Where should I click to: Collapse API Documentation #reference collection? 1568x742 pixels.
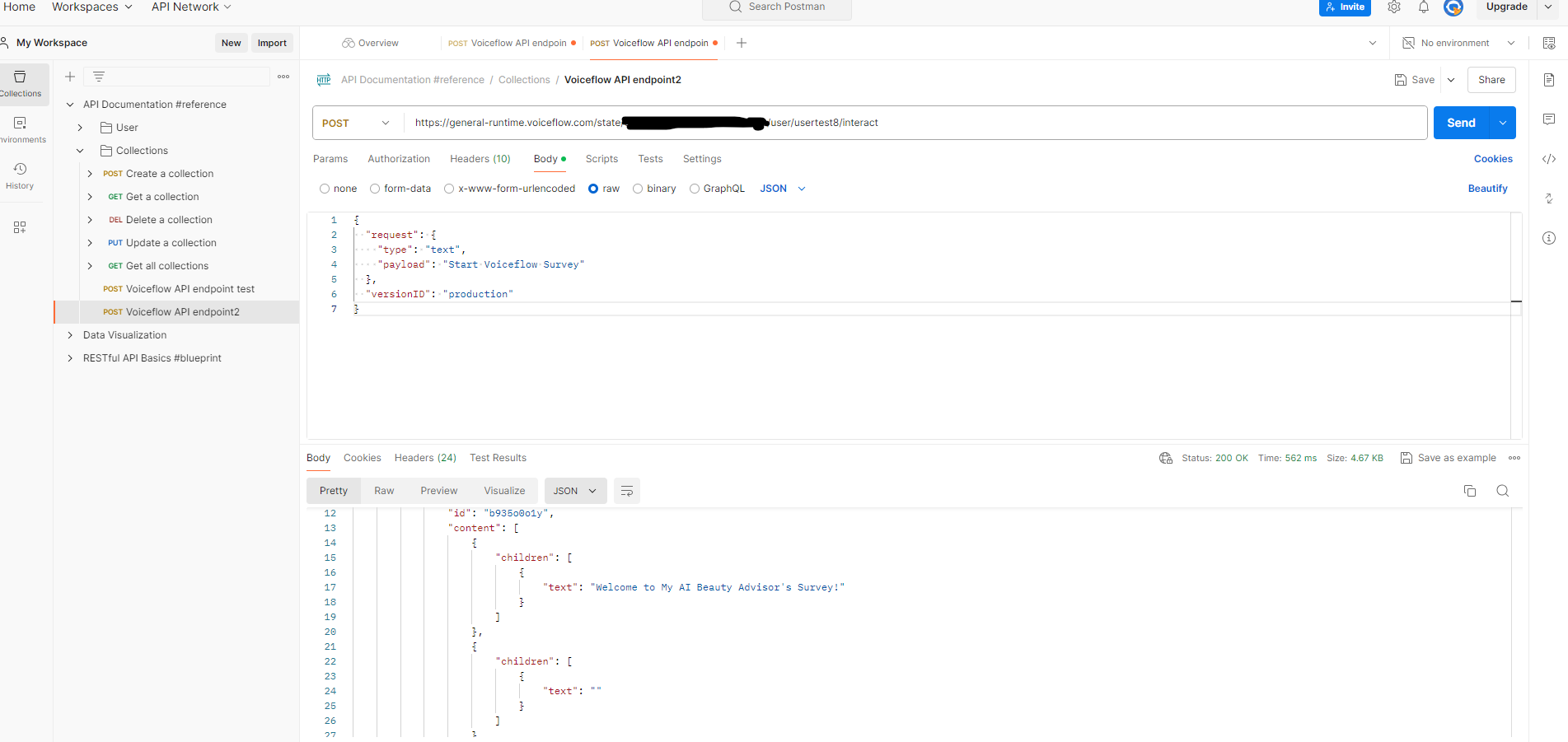click(70, 105)
